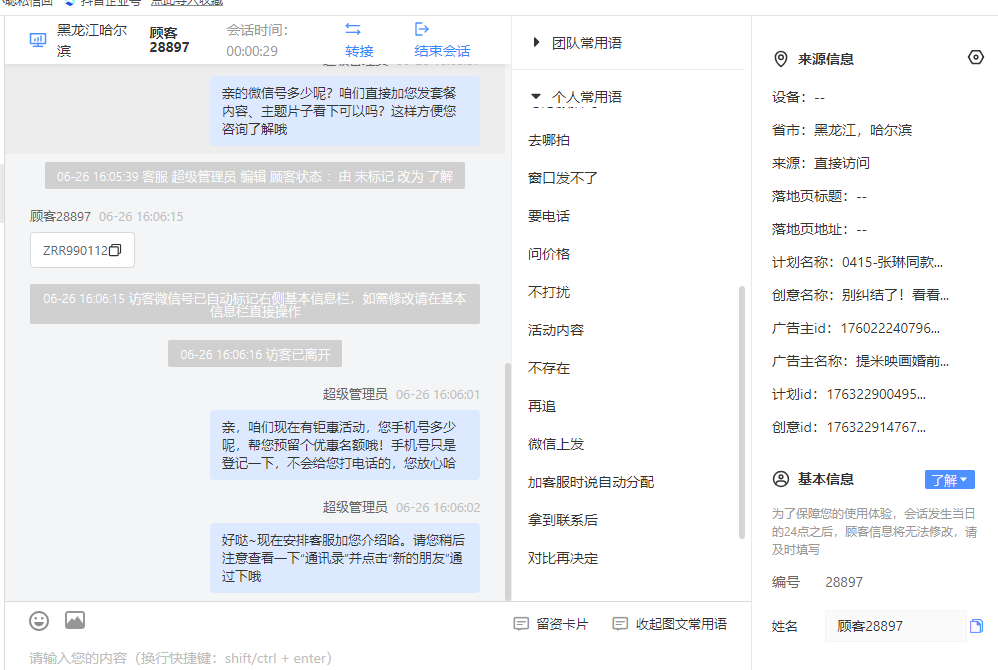Expand the 团队常用语 section

pos(536,43)
